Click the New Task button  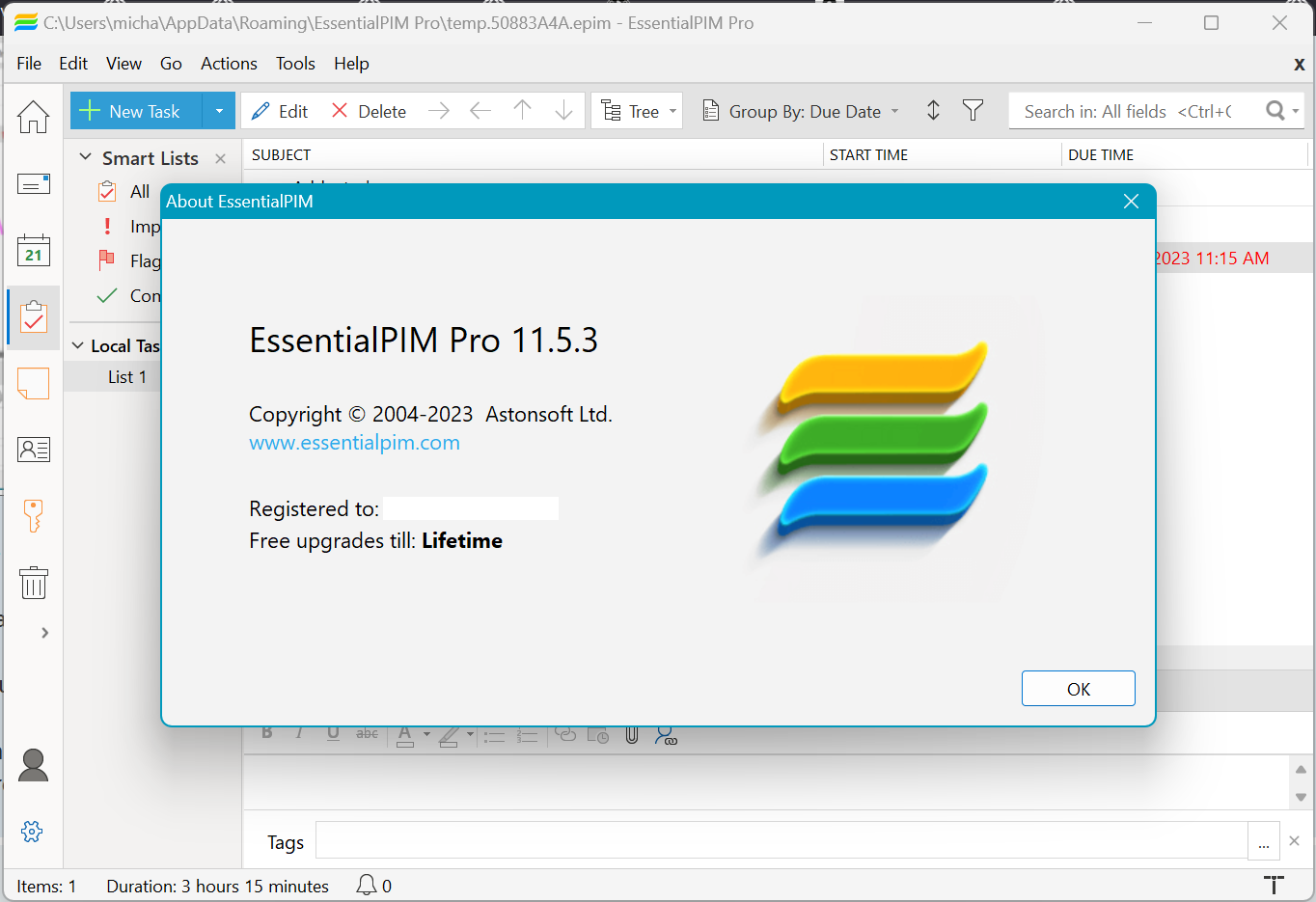[136, 111]
